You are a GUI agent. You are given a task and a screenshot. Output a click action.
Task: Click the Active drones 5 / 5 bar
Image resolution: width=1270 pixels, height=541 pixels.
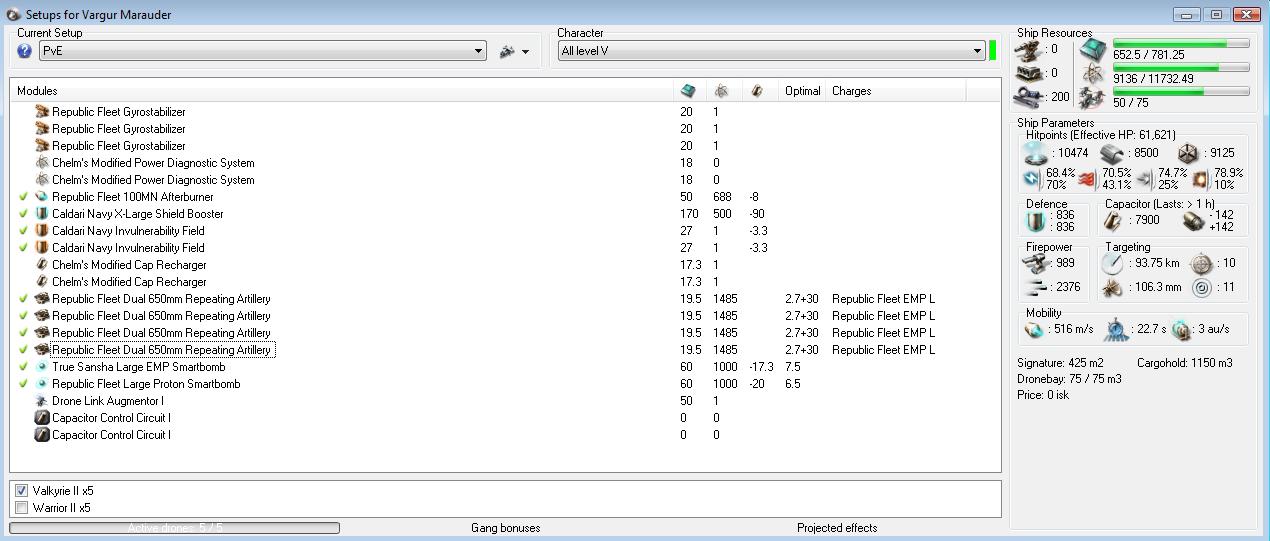(175, 528)
